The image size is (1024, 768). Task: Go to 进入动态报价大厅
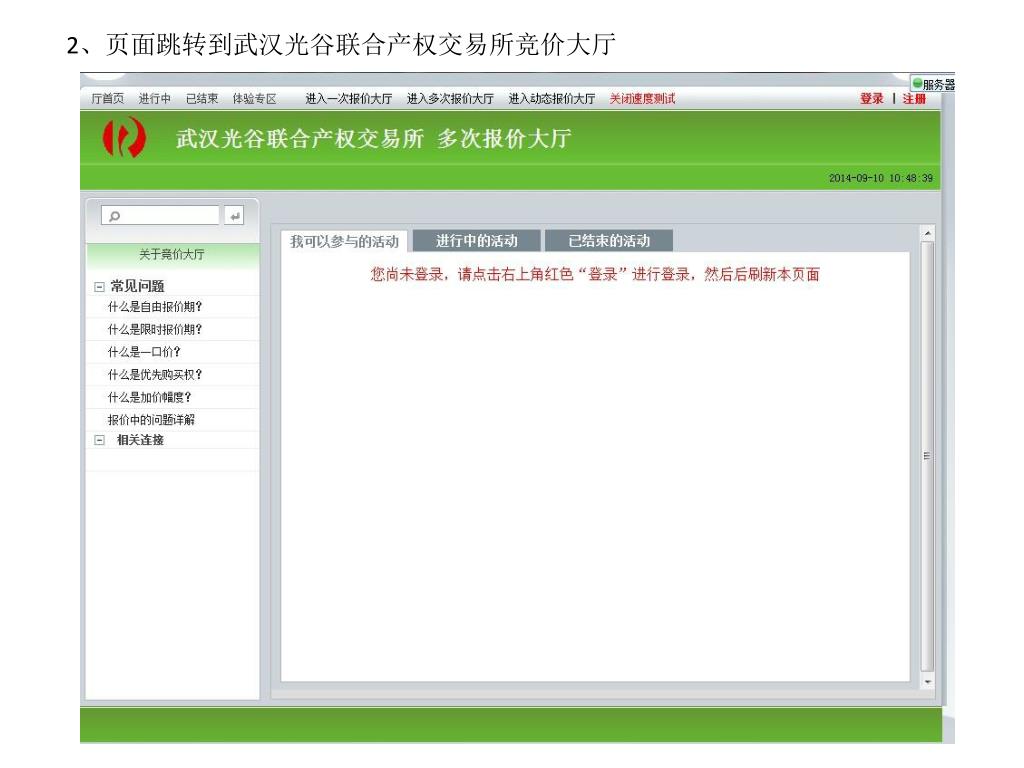(x=552, y=99)
